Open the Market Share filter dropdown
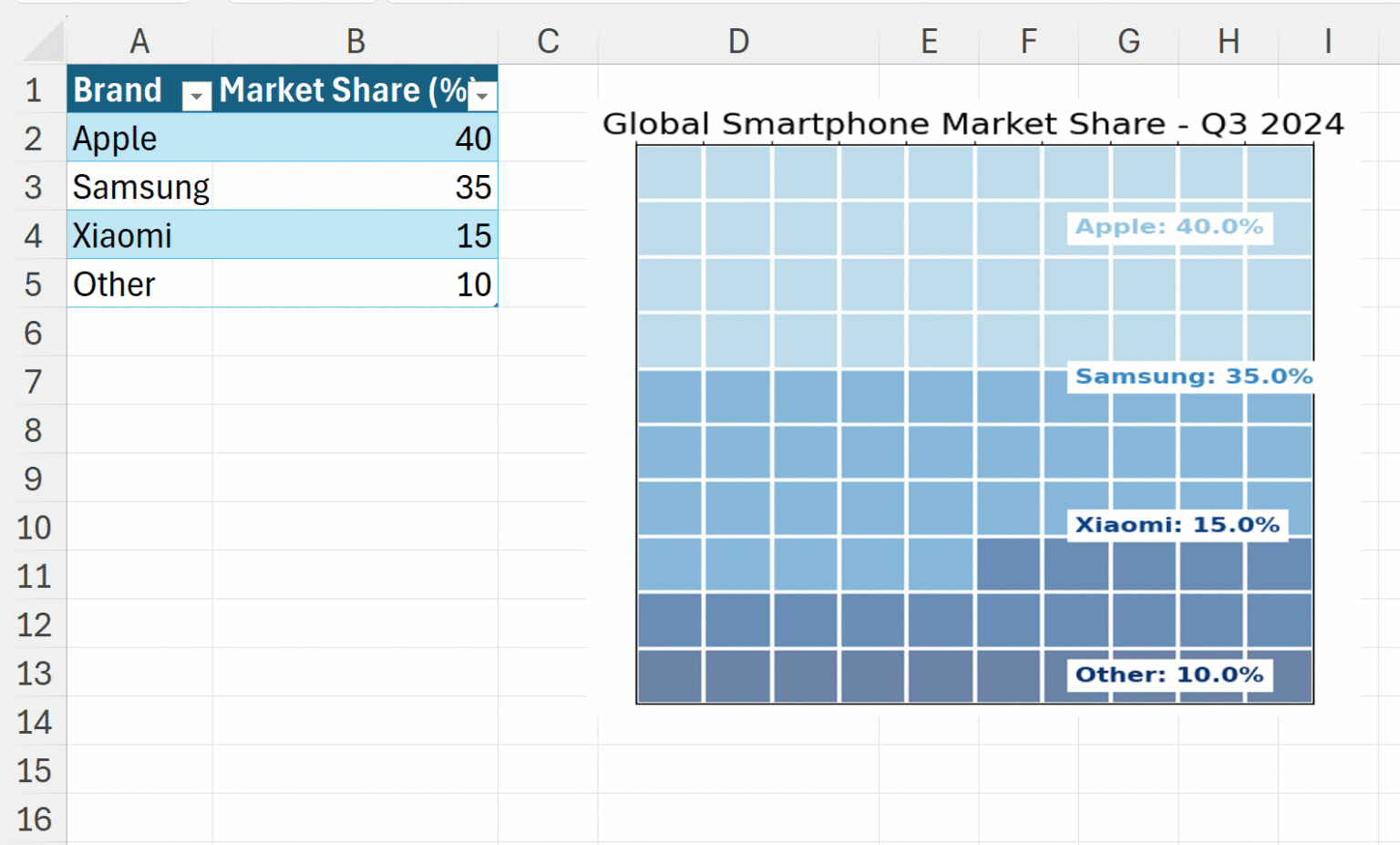1400x845 pixels. [483, 95]
